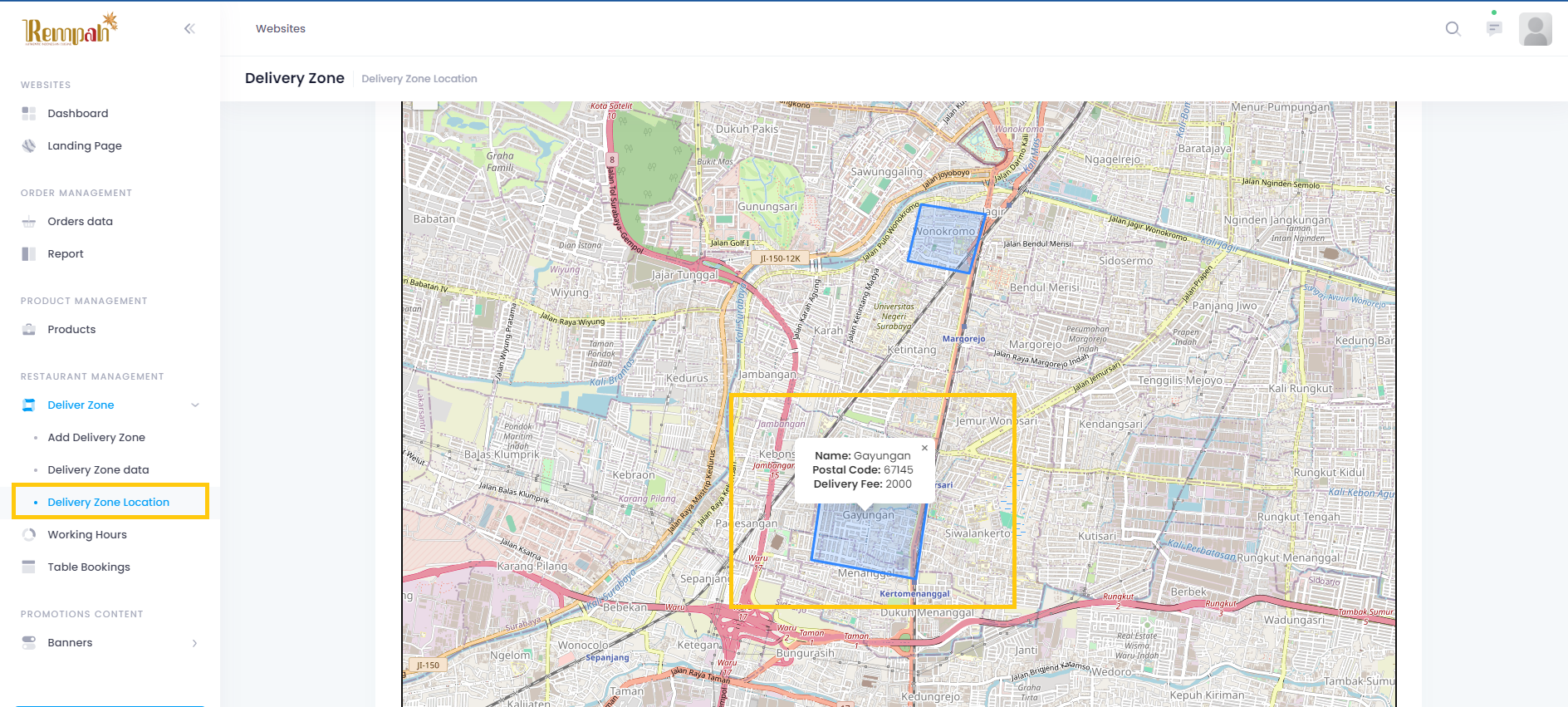Collapse the sidebar with the double-chevron icon

[189, 29]
